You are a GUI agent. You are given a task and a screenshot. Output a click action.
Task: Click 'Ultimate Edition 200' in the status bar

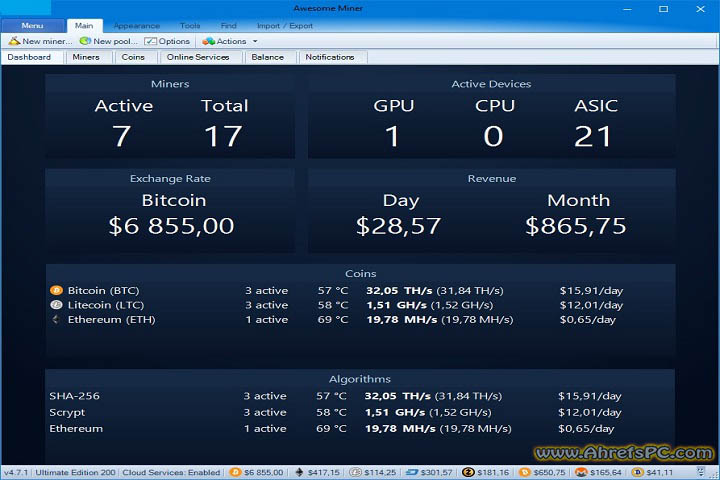point(75,472)
